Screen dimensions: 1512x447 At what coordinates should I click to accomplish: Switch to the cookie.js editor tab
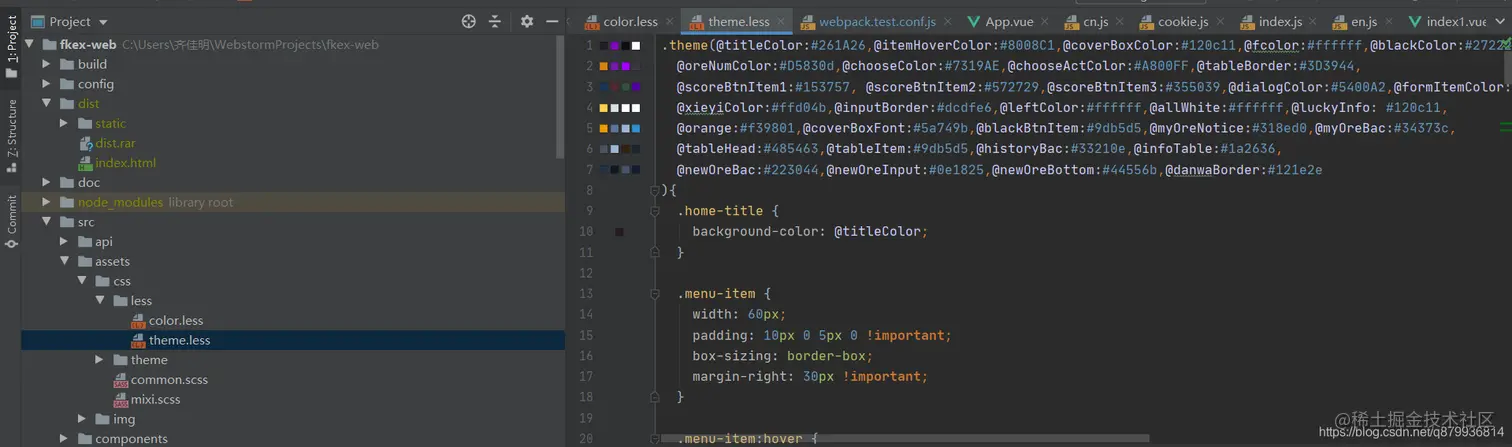[x=1183, y=21]
